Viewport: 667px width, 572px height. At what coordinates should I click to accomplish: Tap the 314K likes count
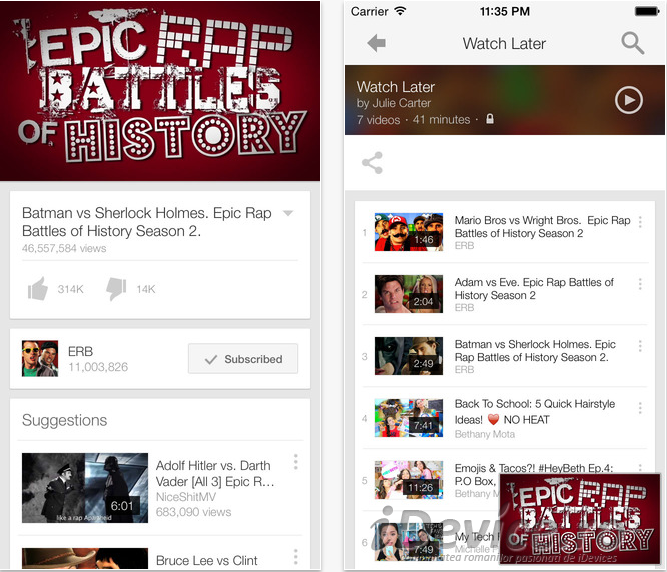click(x=71, y=289)
